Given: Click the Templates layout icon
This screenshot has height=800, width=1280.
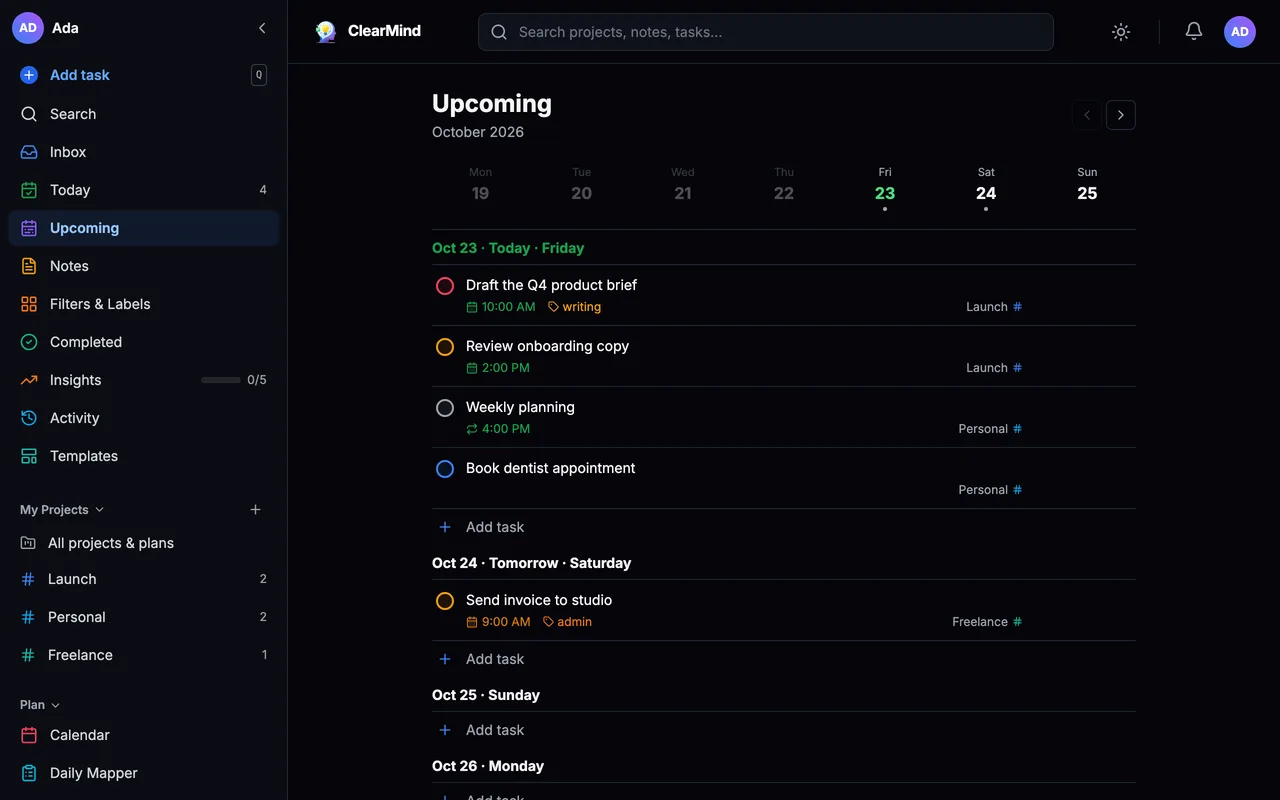Looking at the screenshot, I should tap(29, 456).
